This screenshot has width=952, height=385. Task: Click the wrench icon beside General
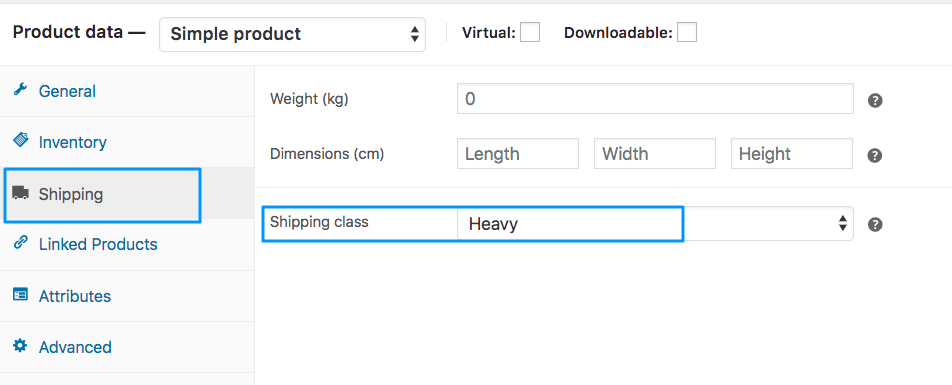pos(20,90)
